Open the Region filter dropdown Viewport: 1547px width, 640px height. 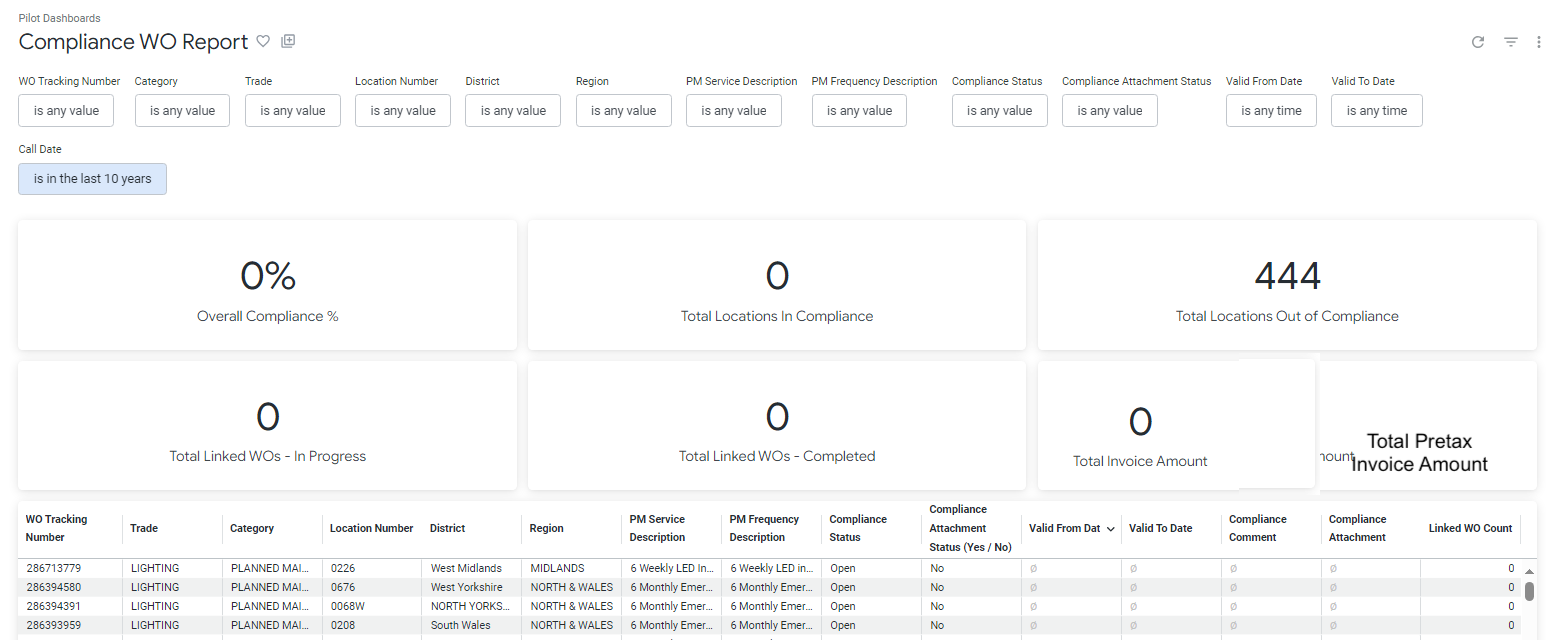tap(623, 111)
